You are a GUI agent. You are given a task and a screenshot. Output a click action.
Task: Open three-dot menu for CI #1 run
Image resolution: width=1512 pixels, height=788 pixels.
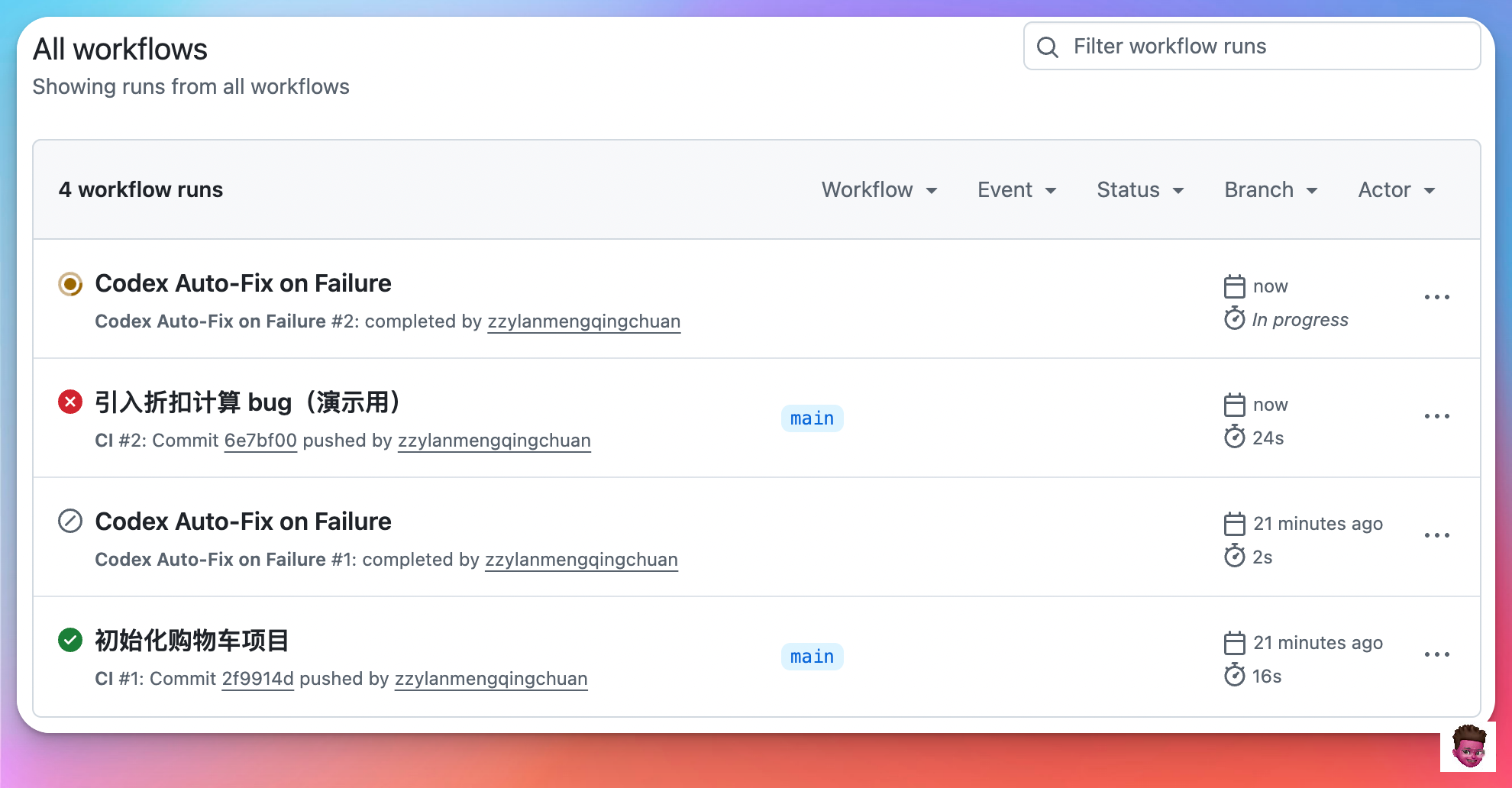(1437, 654)
